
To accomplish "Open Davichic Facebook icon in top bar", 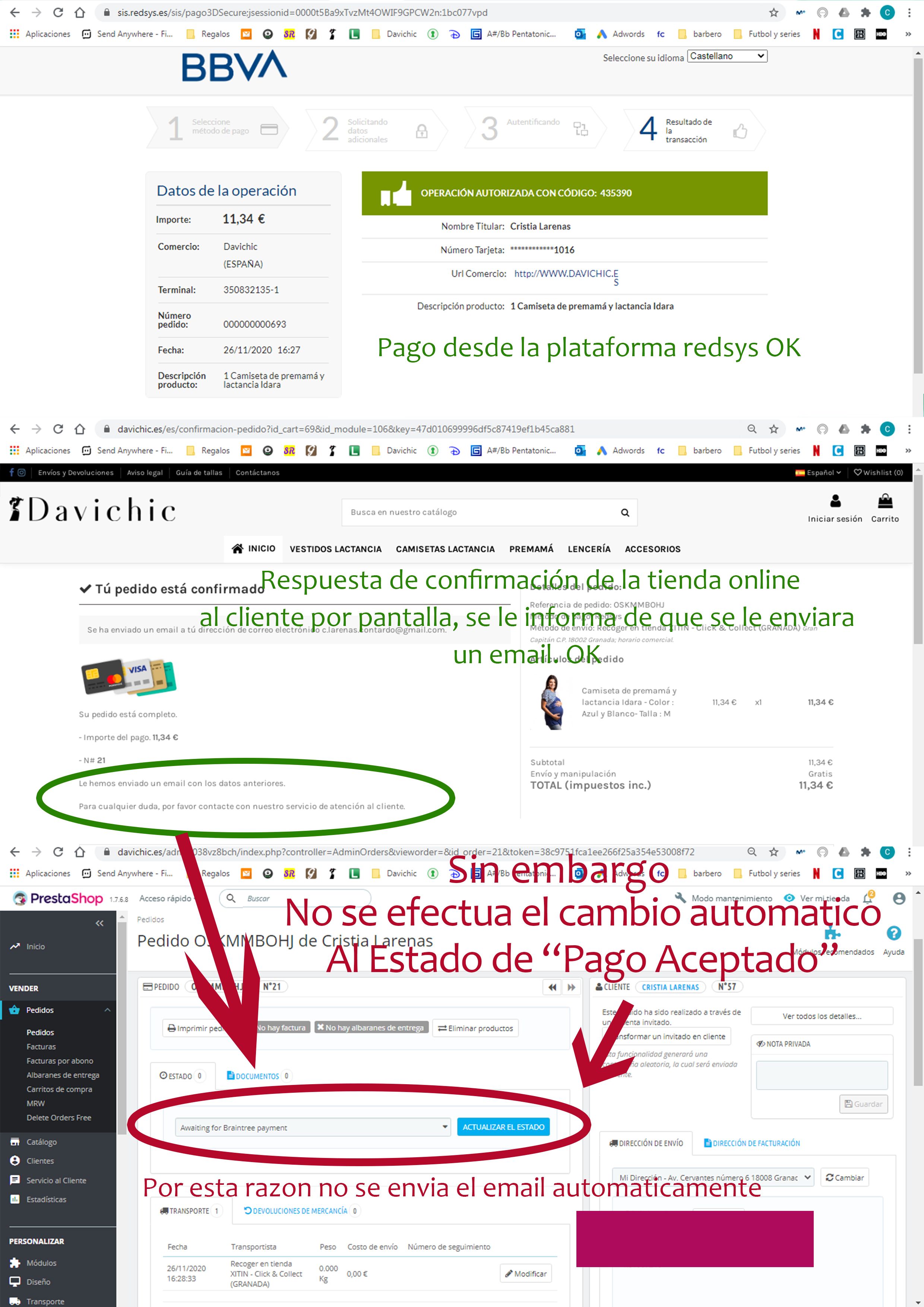I will (x=12, y=472).
